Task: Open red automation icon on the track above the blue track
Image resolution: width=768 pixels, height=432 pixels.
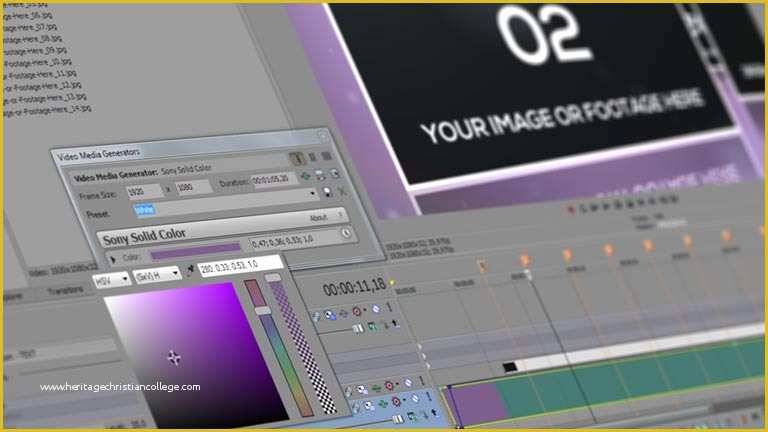Action: (389, 385)
